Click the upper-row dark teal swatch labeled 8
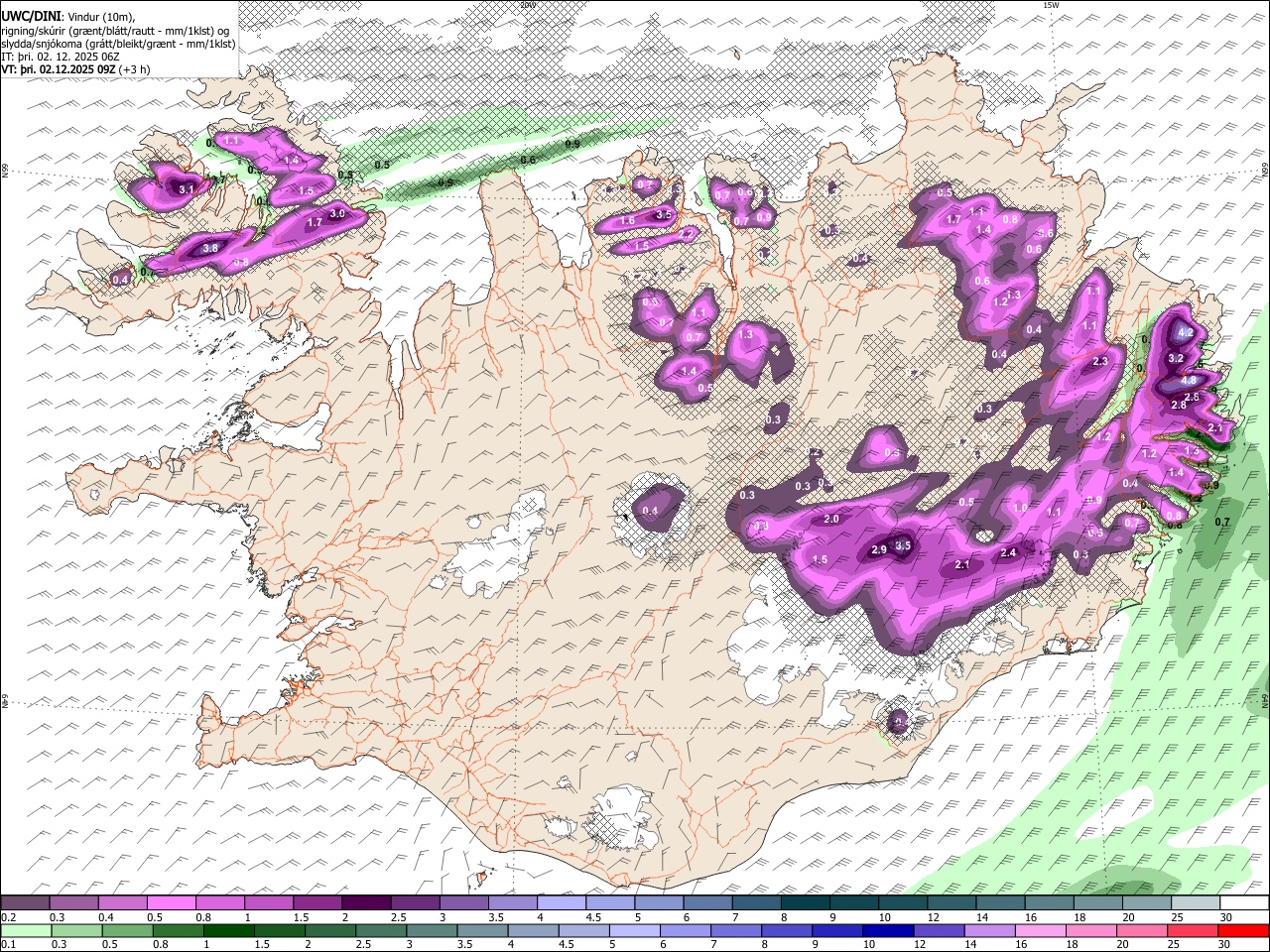1270x952 pixels. tap(804, 902)
